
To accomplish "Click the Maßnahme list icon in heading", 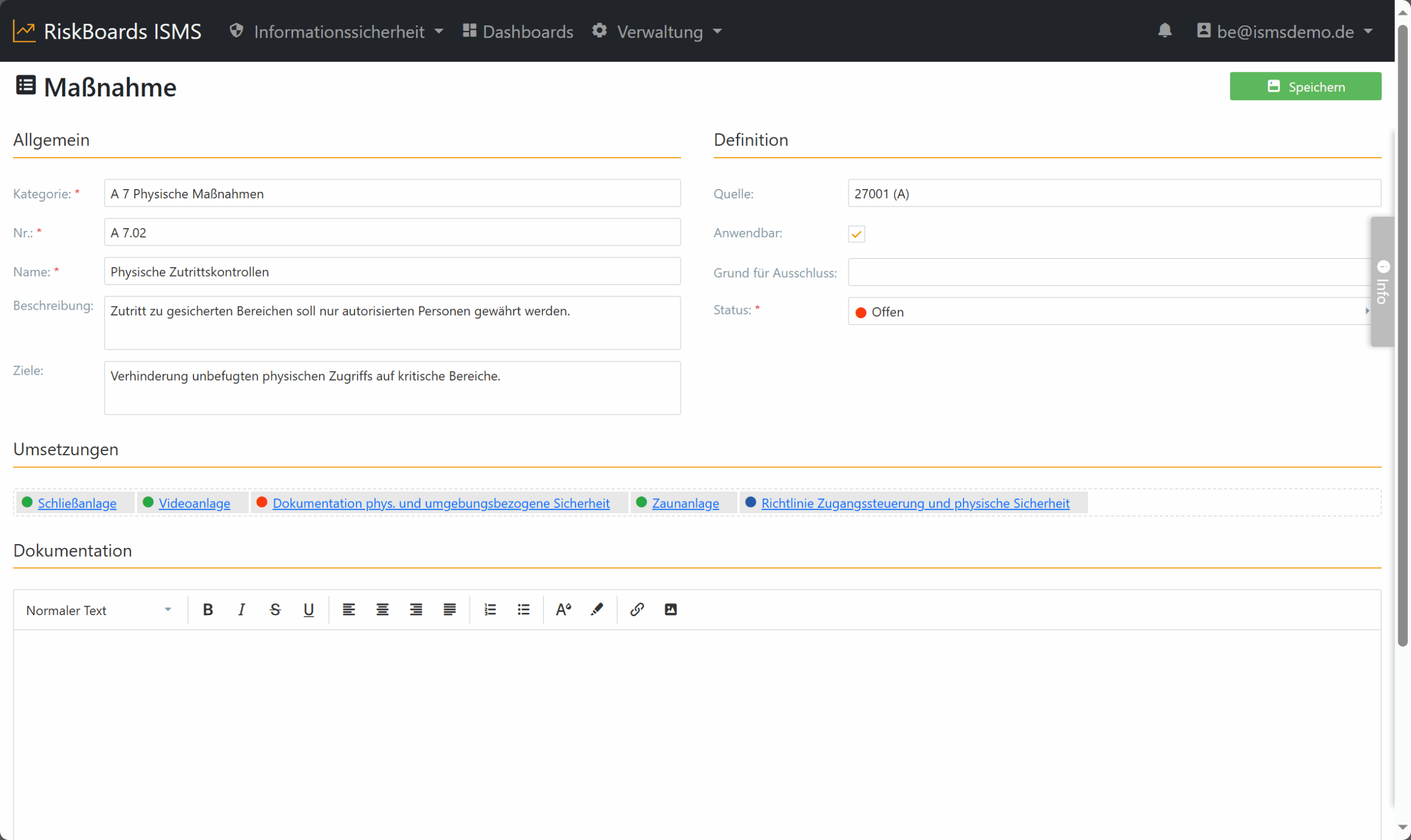I will click(25, 85).
